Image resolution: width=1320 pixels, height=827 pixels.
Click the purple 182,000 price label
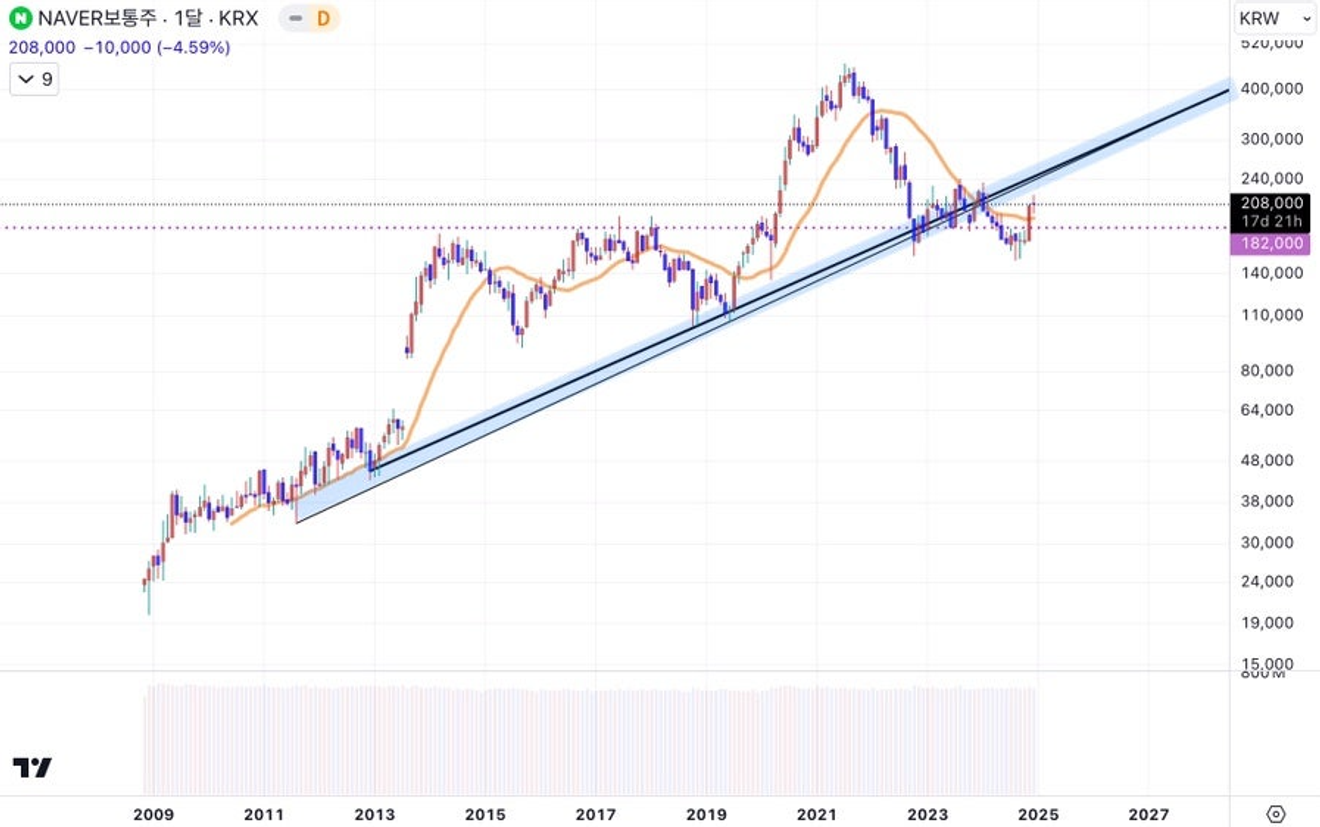(x=1270, y=243)
